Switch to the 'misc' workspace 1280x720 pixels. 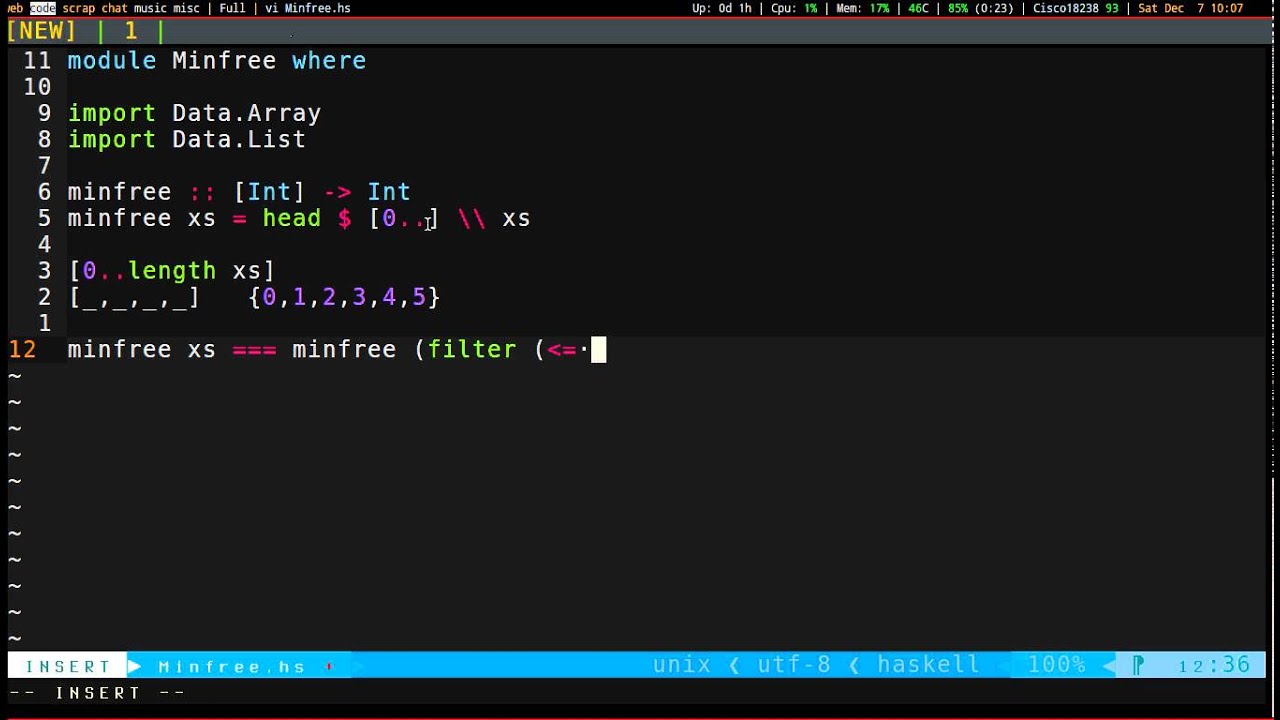pyautogui.click(x=185, y=8)
